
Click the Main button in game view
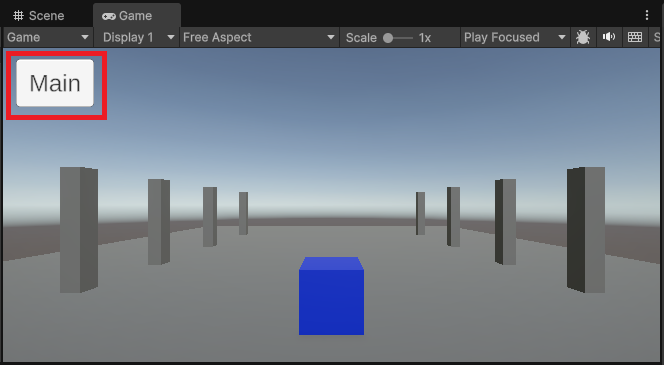point(55,83)
